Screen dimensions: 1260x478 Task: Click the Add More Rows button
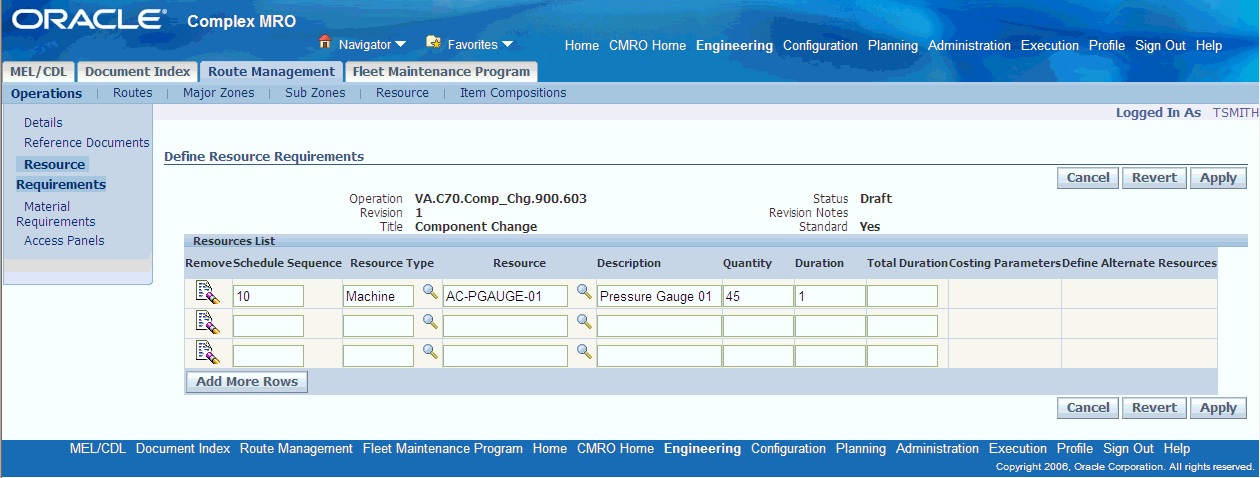pos(247,382)
